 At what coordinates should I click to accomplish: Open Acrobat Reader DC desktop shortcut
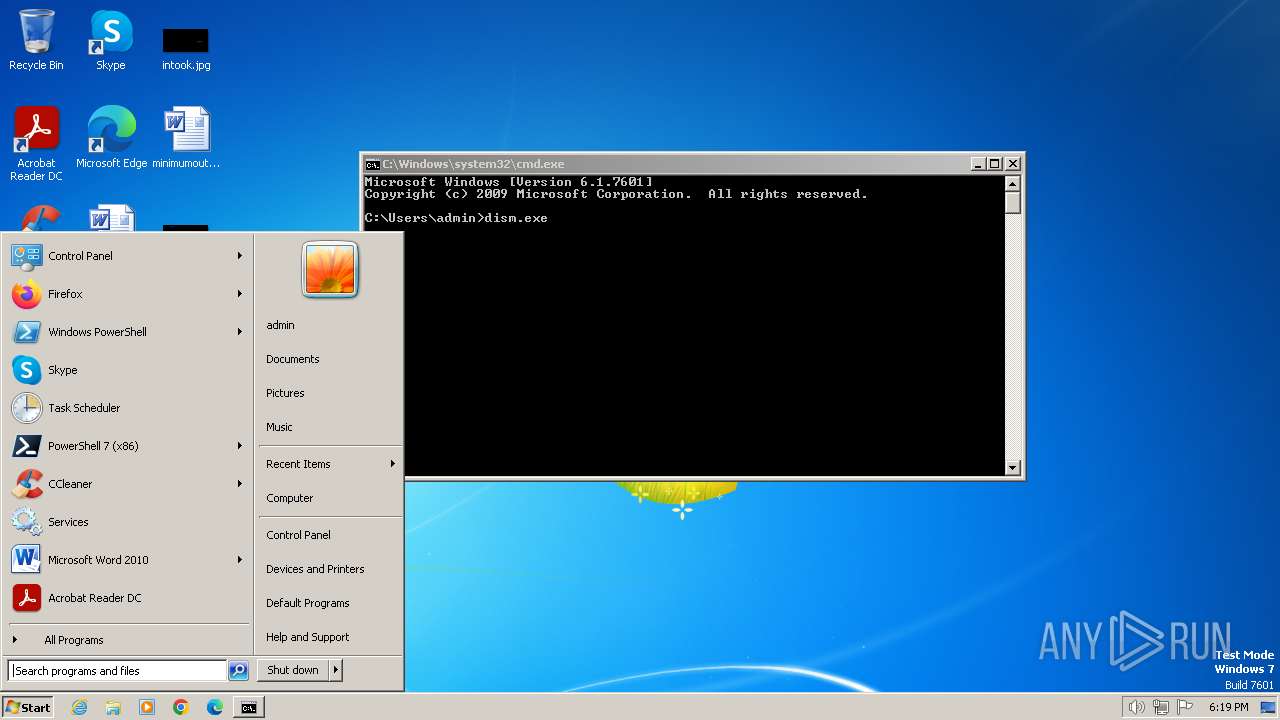(37, 143)
